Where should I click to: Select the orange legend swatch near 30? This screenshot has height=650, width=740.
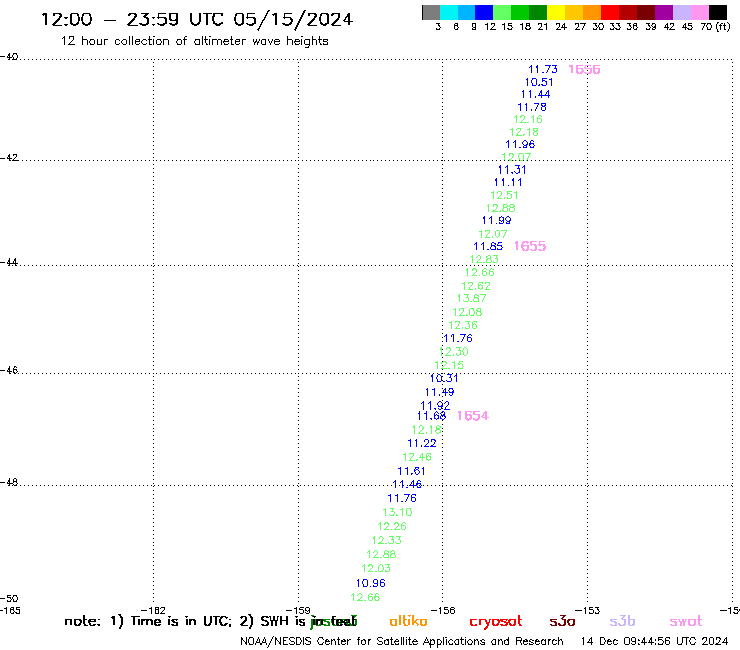592,12
